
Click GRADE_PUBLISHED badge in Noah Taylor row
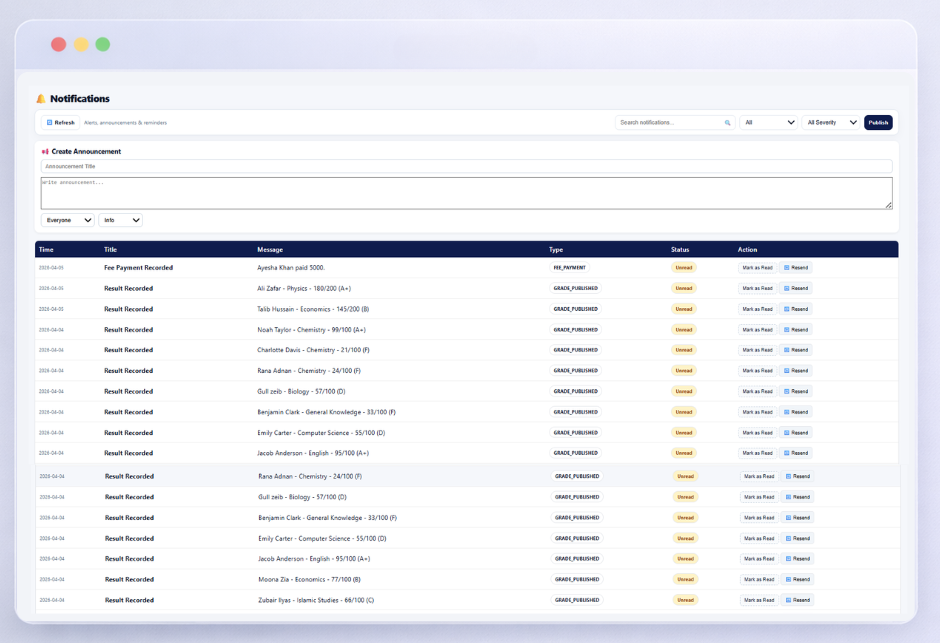click(576, 330)
